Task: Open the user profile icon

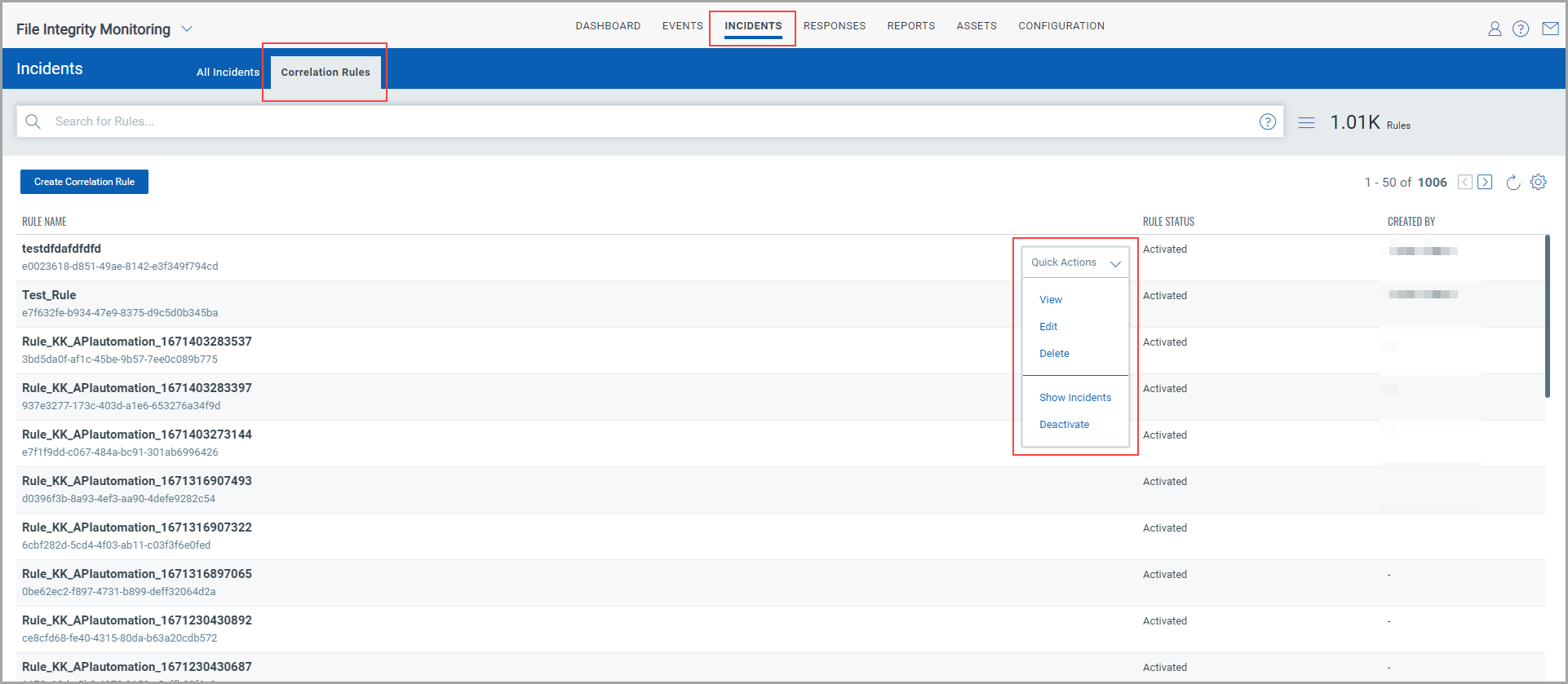Action: pyautogui.click(x=1495, y=29)
